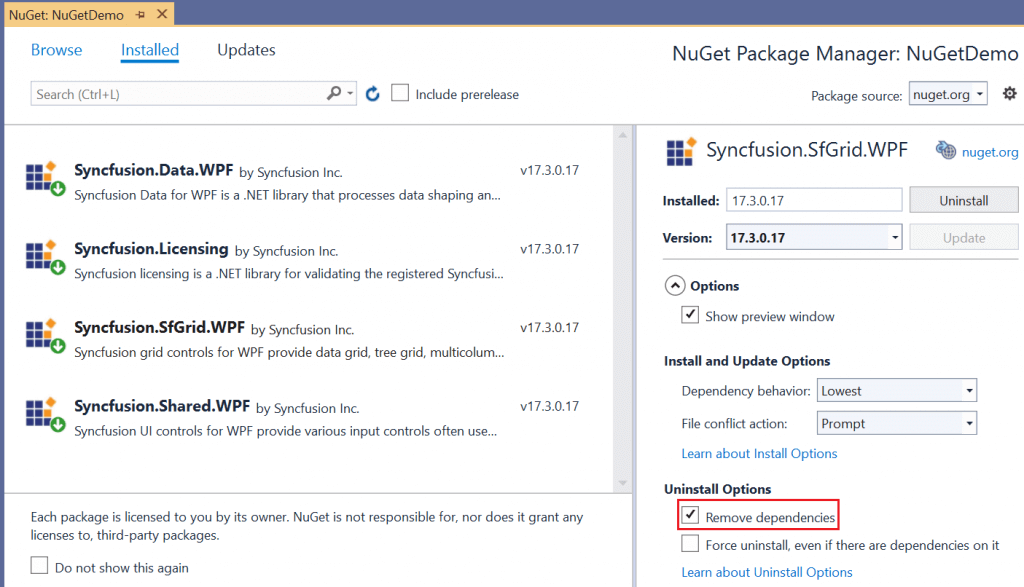Click the Uninstall button
Image resolution: width=1024 pixels, height=587 pixels.
963,201
